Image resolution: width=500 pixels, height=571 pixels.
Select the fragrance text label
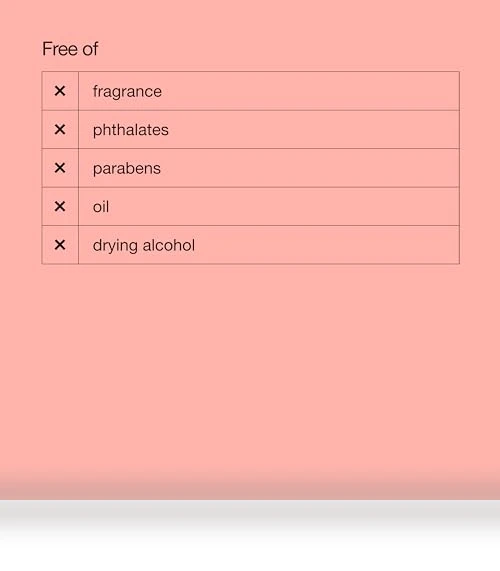coord(127,92)
